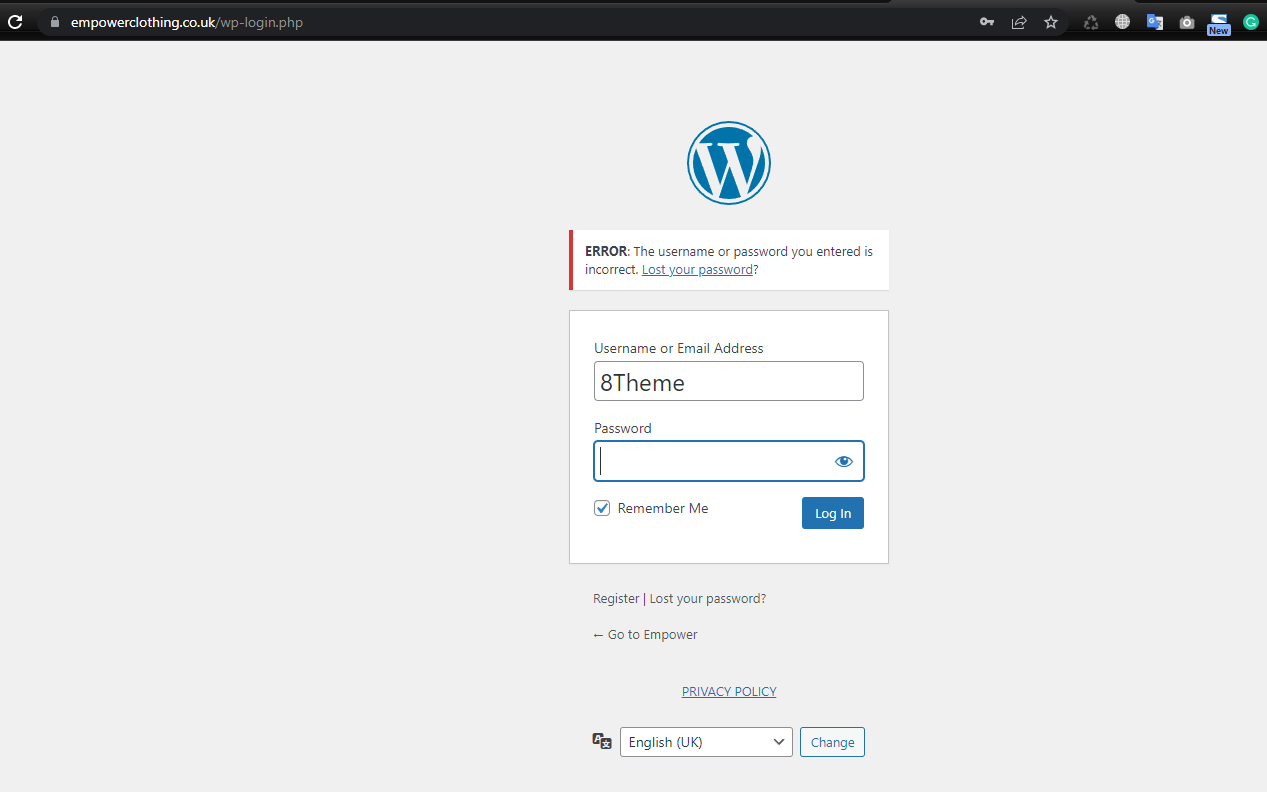1267x792 pixels.
Task: Focus the Username or Email Address field
Action: (x=729, y=381)
